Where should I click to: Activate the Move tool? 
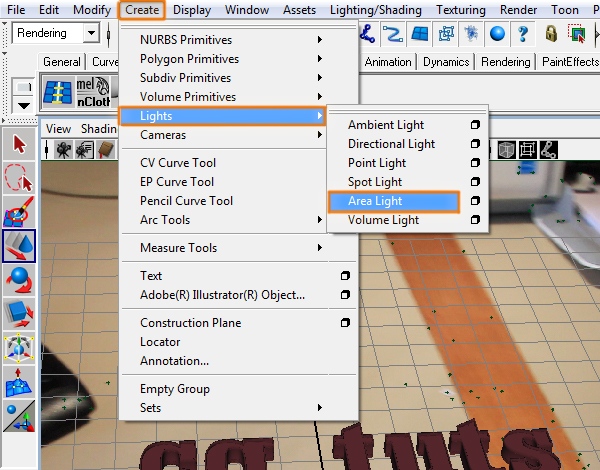pyautogui.click(x=19, y=246)
